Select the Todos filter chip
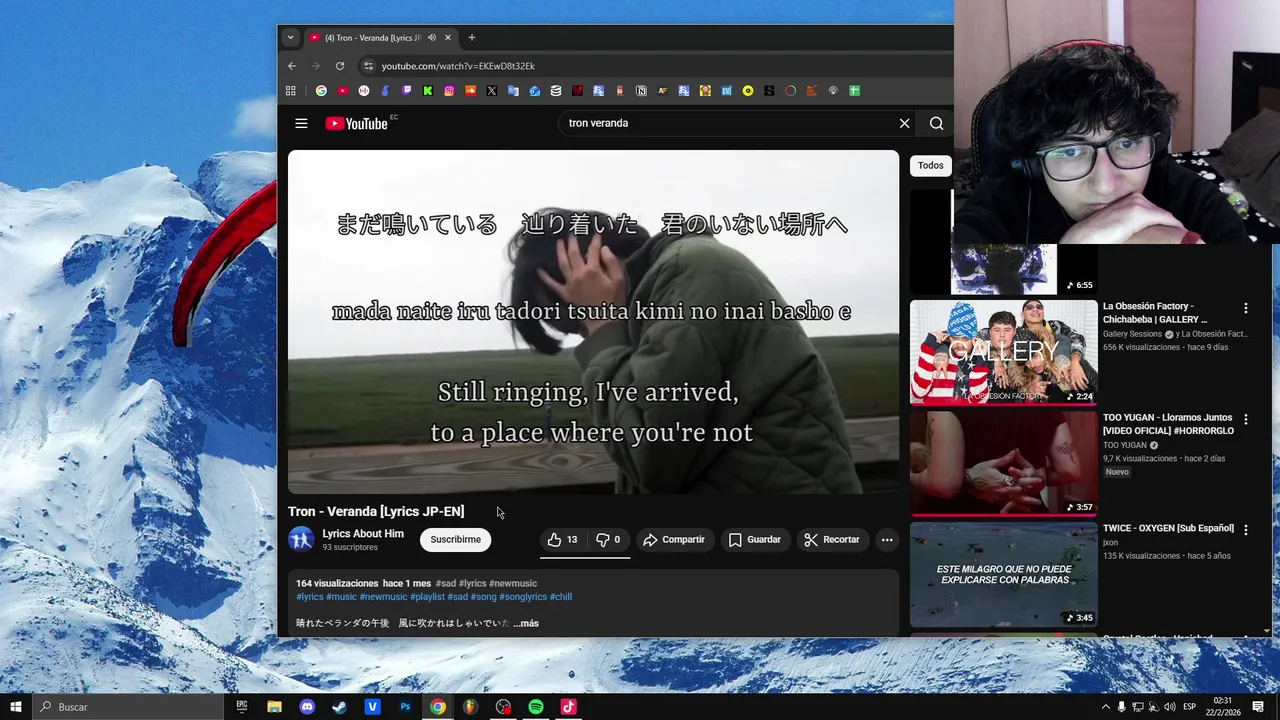The image size is (1280, 720). (x=930, y=165)
